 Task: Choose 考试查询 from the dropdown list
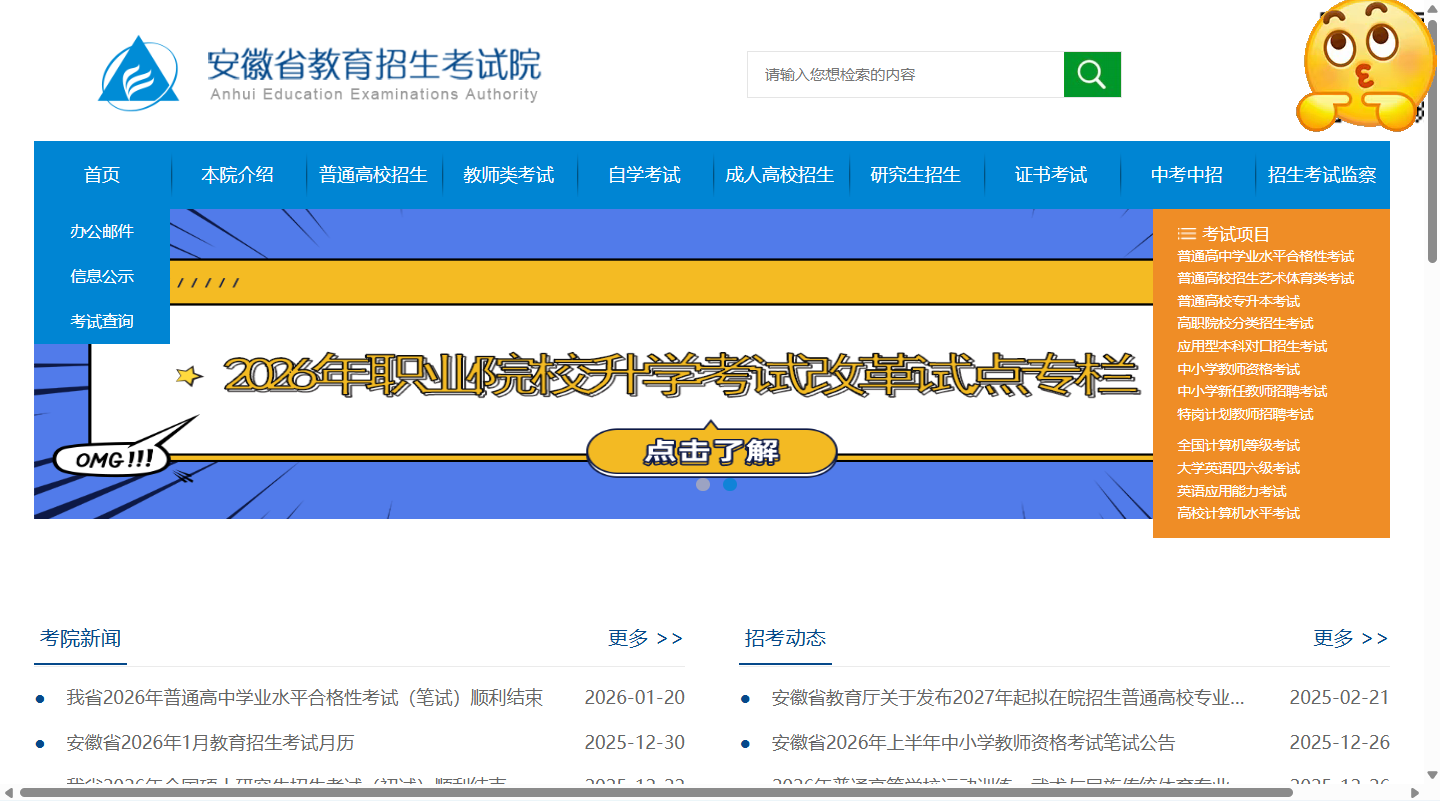[102, 321]
